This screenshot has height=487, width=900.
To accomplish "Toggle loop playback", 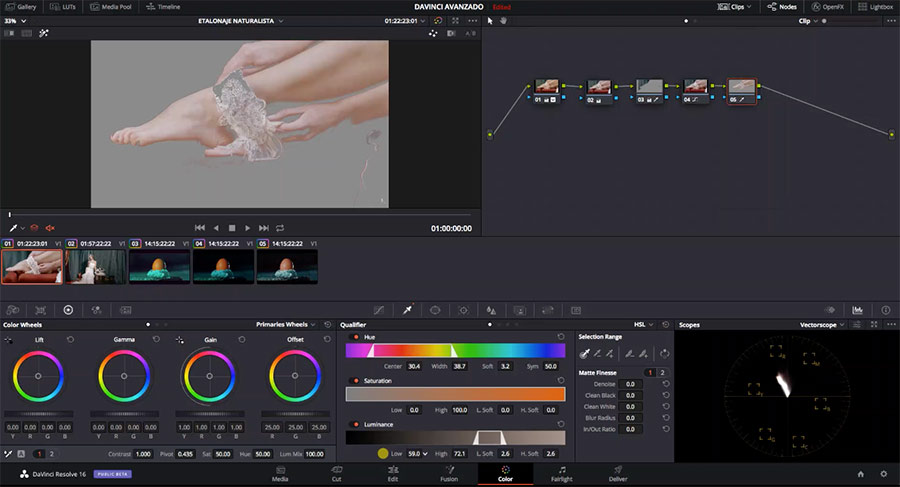I will click(x=280, y=228).
